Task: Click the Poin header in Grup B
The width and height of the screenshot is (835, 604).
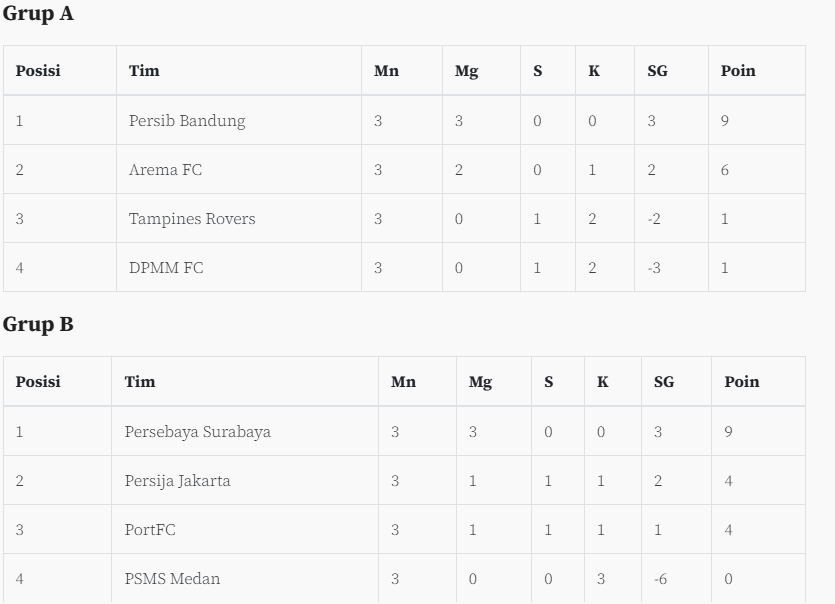Action: pyautogui.click(x=741, y=382)
